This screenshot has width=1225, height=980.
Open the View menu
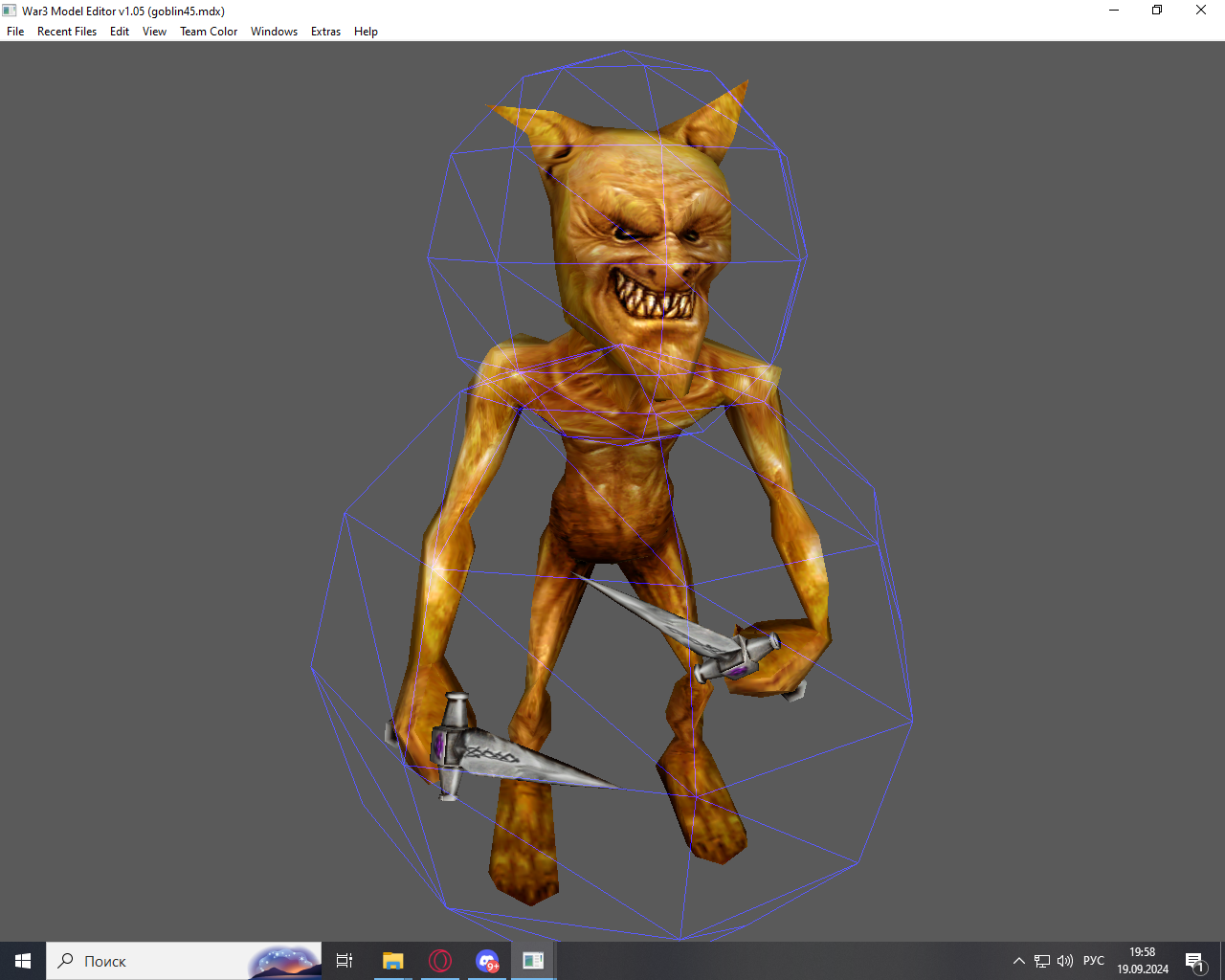[x=154, y=32]
